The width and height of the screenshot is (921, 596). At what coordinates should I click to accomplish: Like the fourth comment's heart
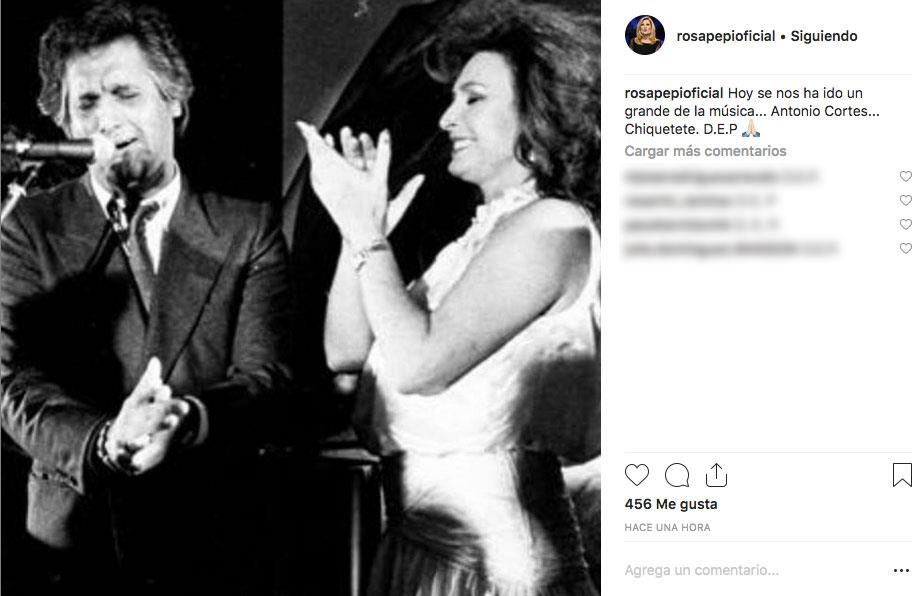[906, 249]
